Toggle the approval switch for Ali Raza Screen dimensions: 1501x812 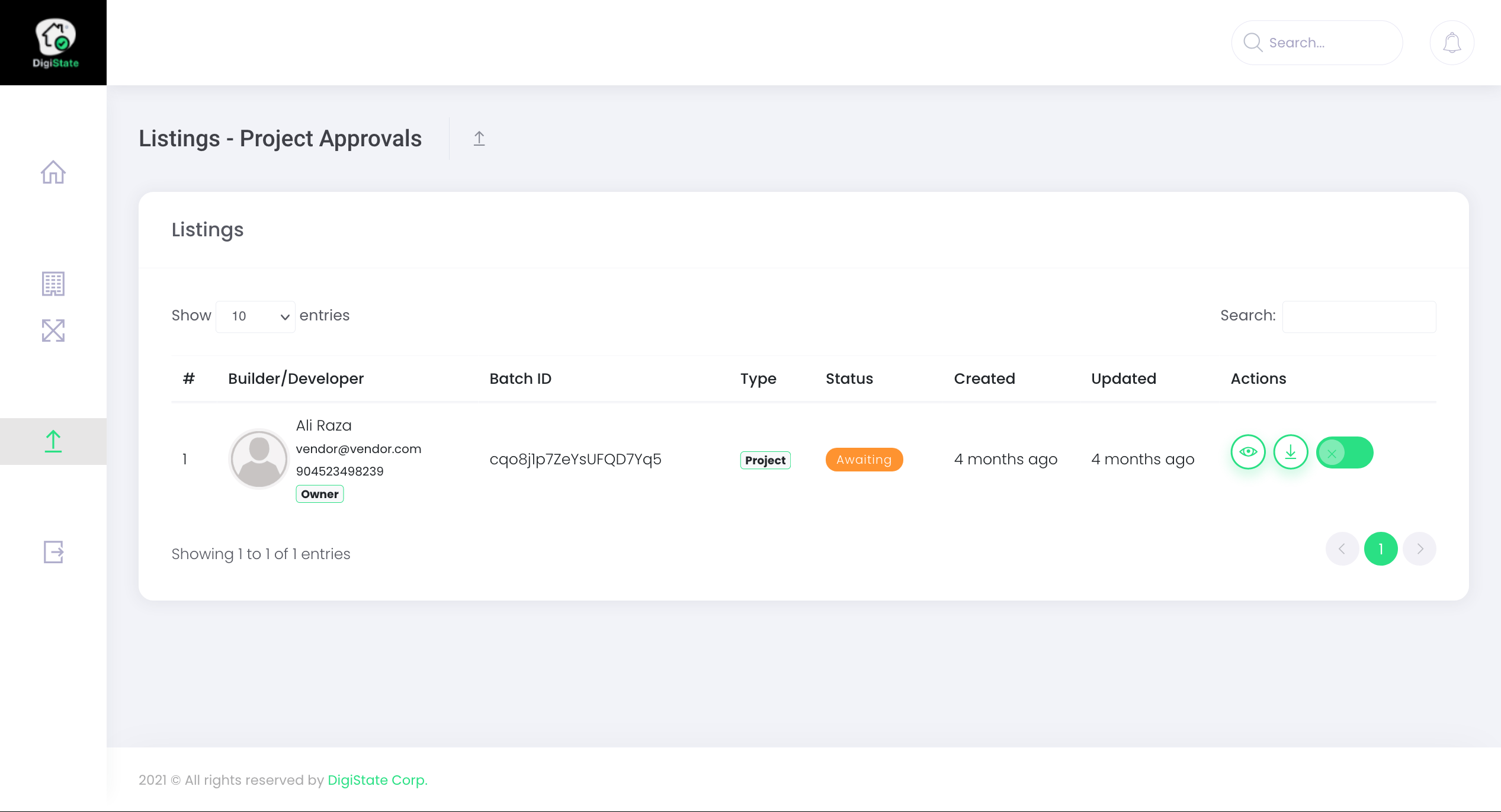1345,453
